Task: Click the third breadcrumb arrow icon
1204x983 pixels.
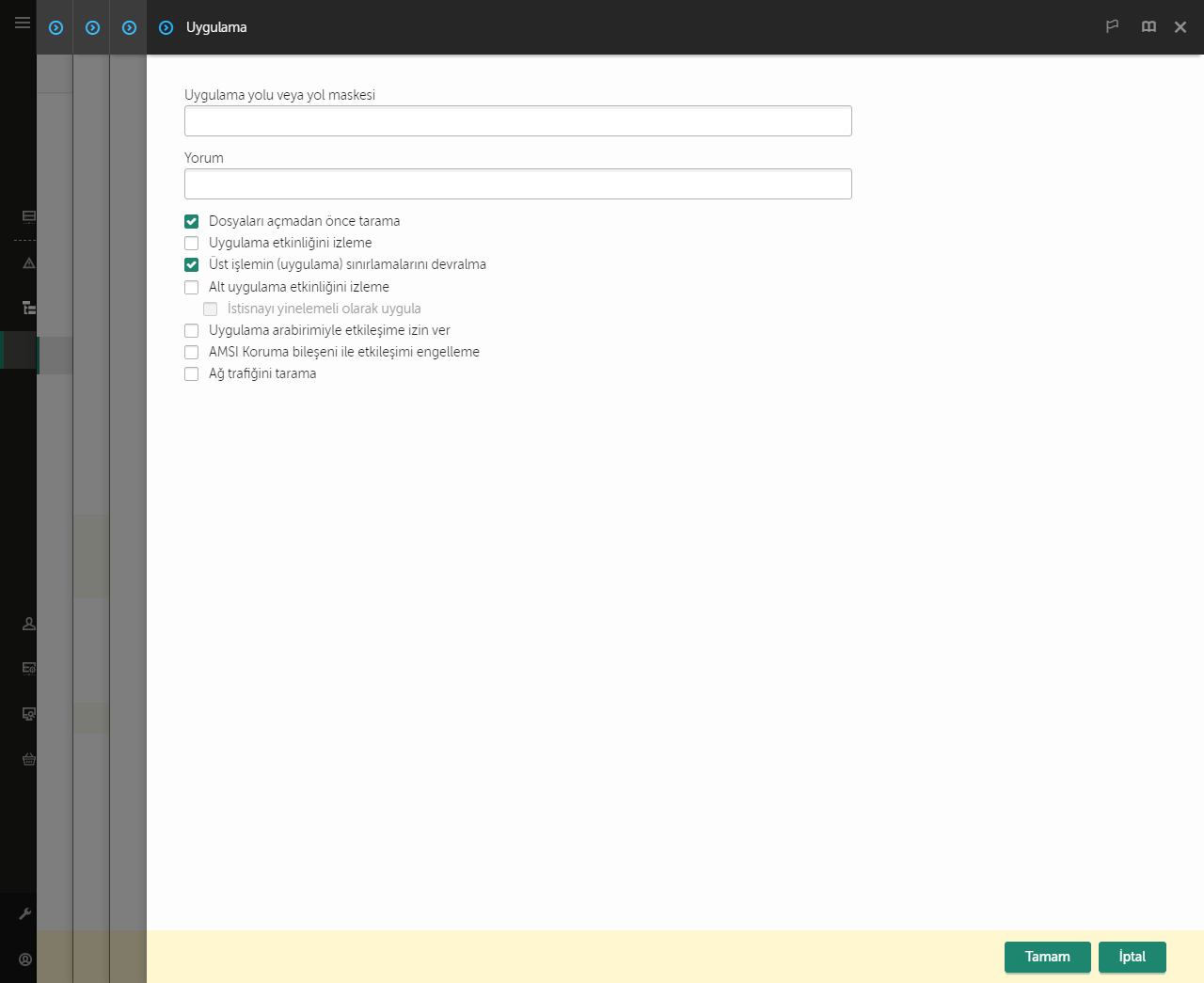Action: pyautogui.click(x=129, y=28)
